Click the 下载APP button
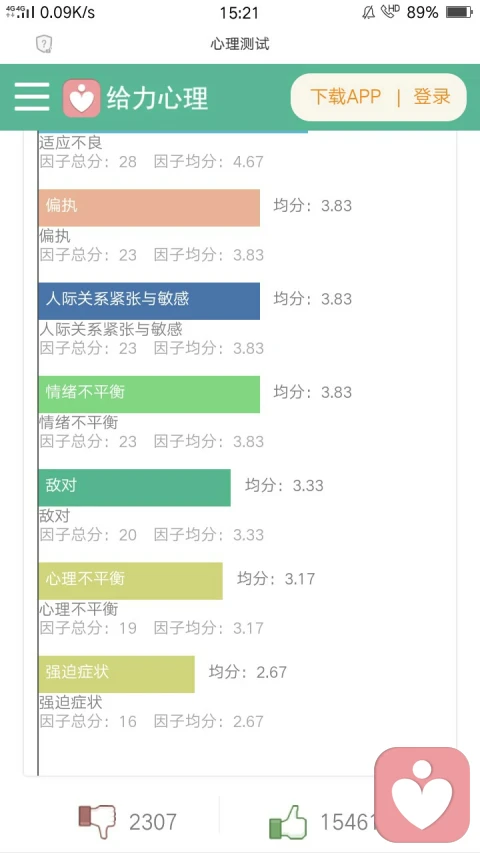The width and height of the screenshot is (480, 853). [x=345, y=97]
